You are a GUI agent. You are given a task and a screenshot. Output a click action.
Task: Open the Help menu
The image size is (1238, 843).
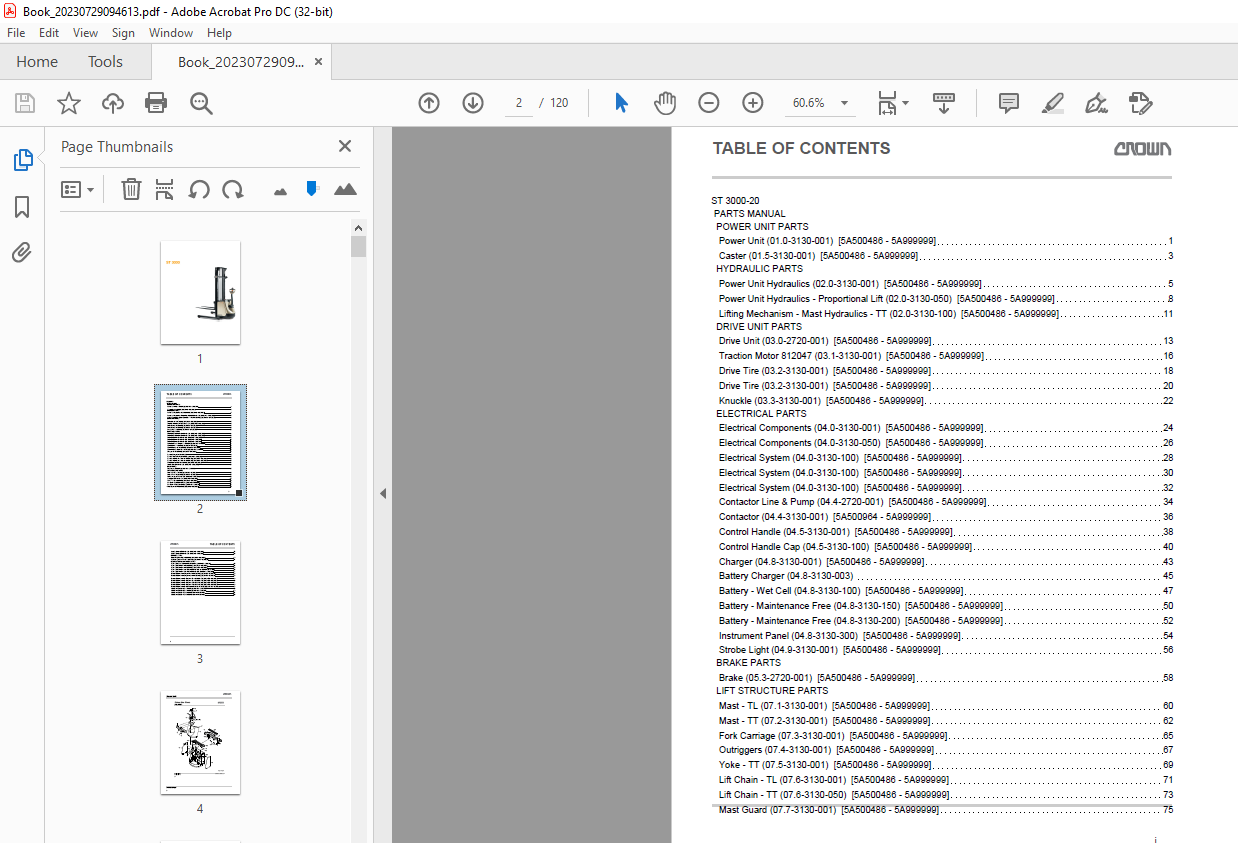(x=219, y=33)
